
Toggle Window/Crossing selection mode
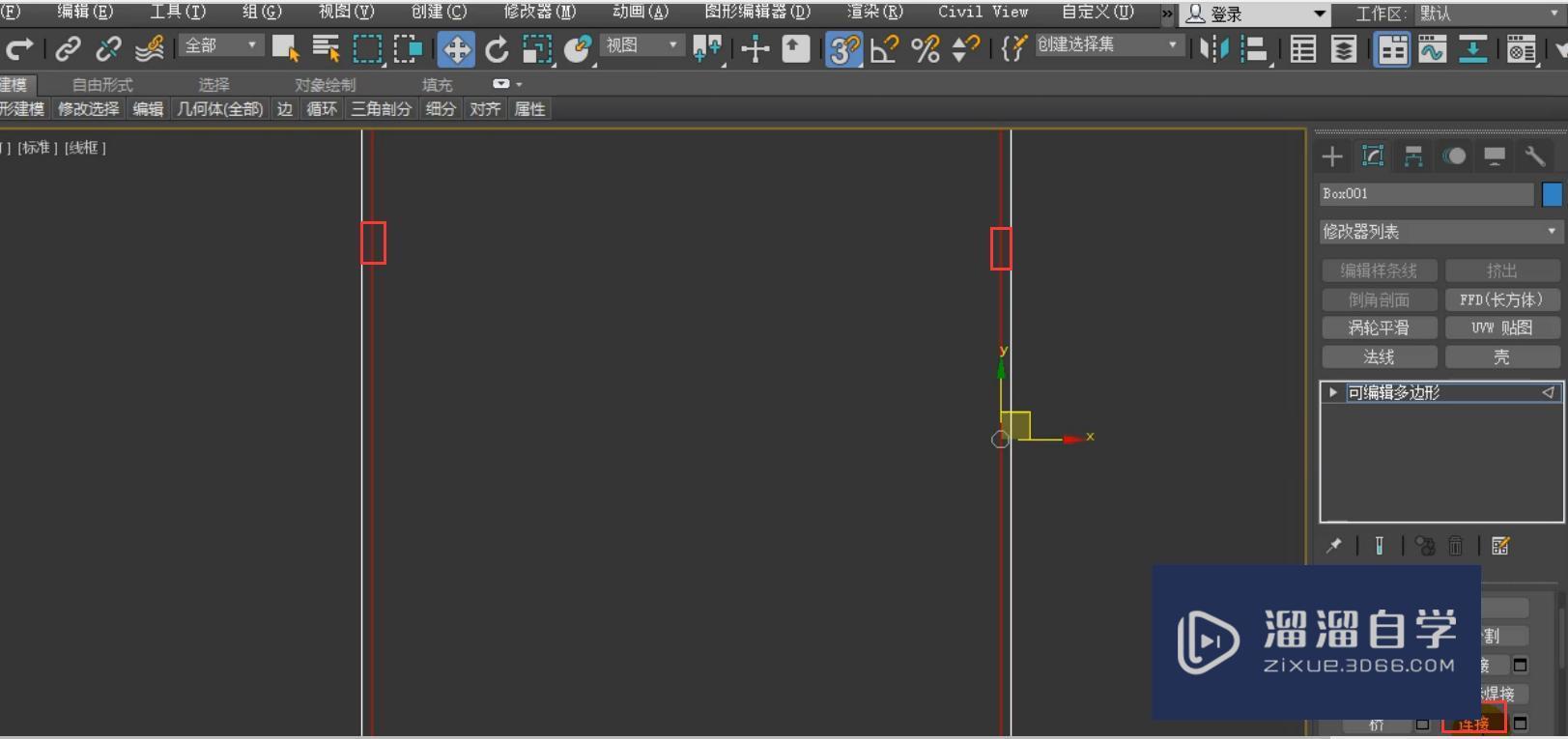pos(408,48)
